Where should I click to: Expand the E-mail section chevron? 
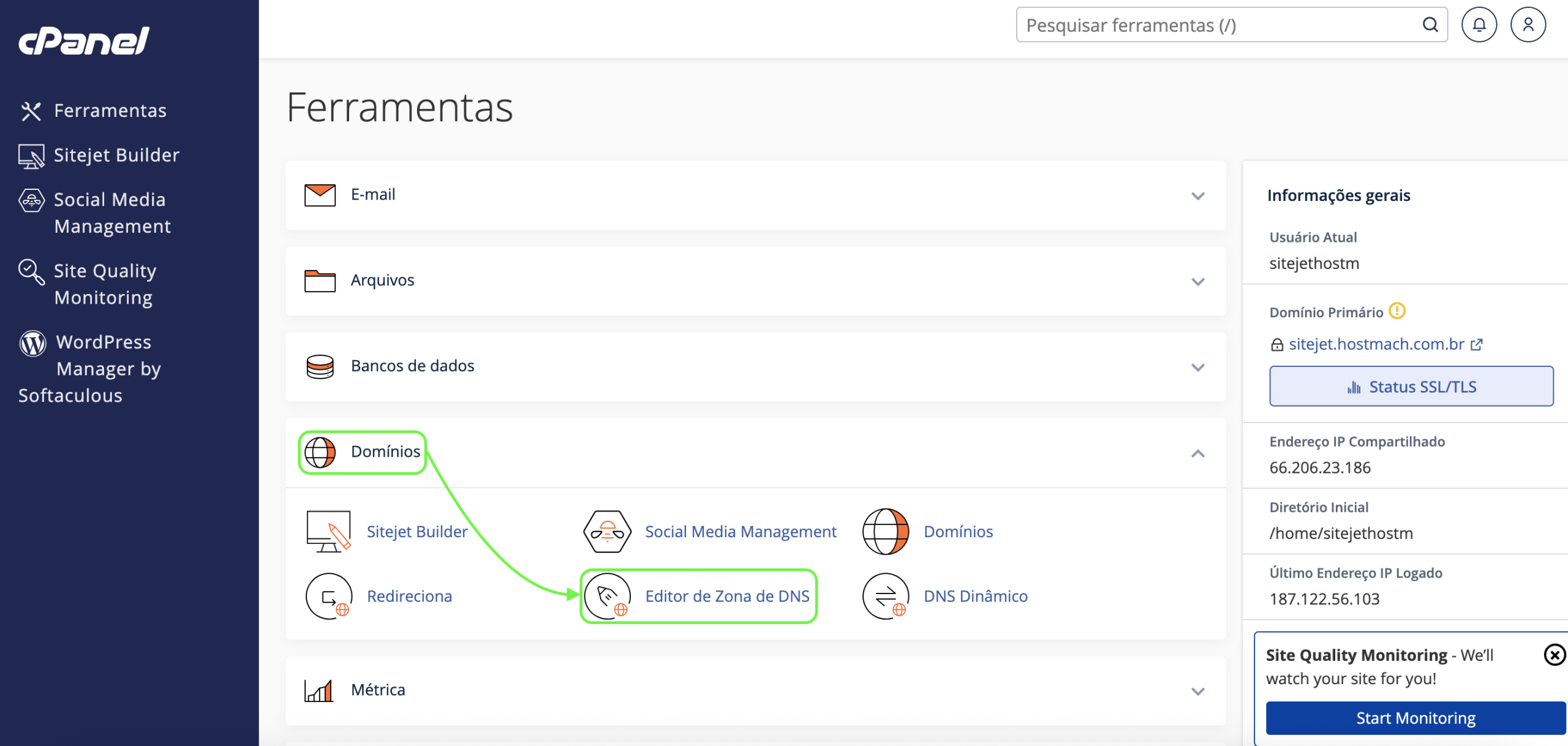tap(1197, 196)
